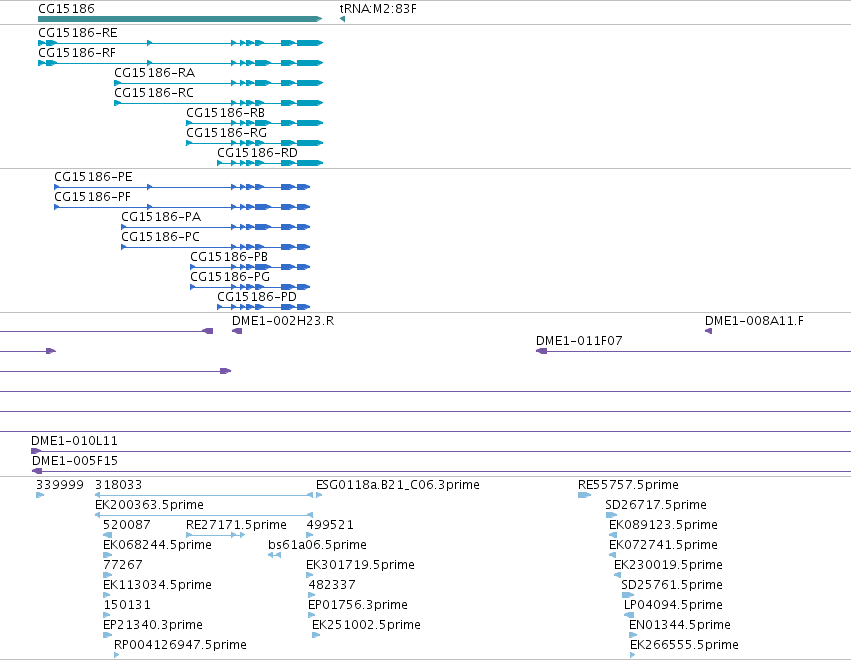Select EST 339999 label
The height and width of the screenshot is (660, 851).
point(60,485)
